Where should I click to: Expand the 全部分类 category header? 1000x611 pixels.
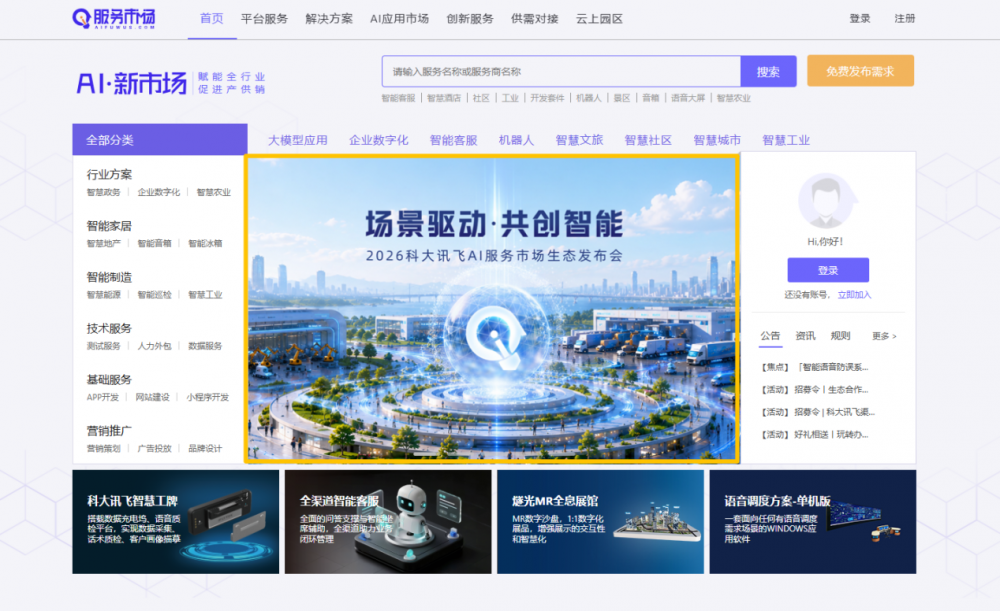[x=159, y=140]
